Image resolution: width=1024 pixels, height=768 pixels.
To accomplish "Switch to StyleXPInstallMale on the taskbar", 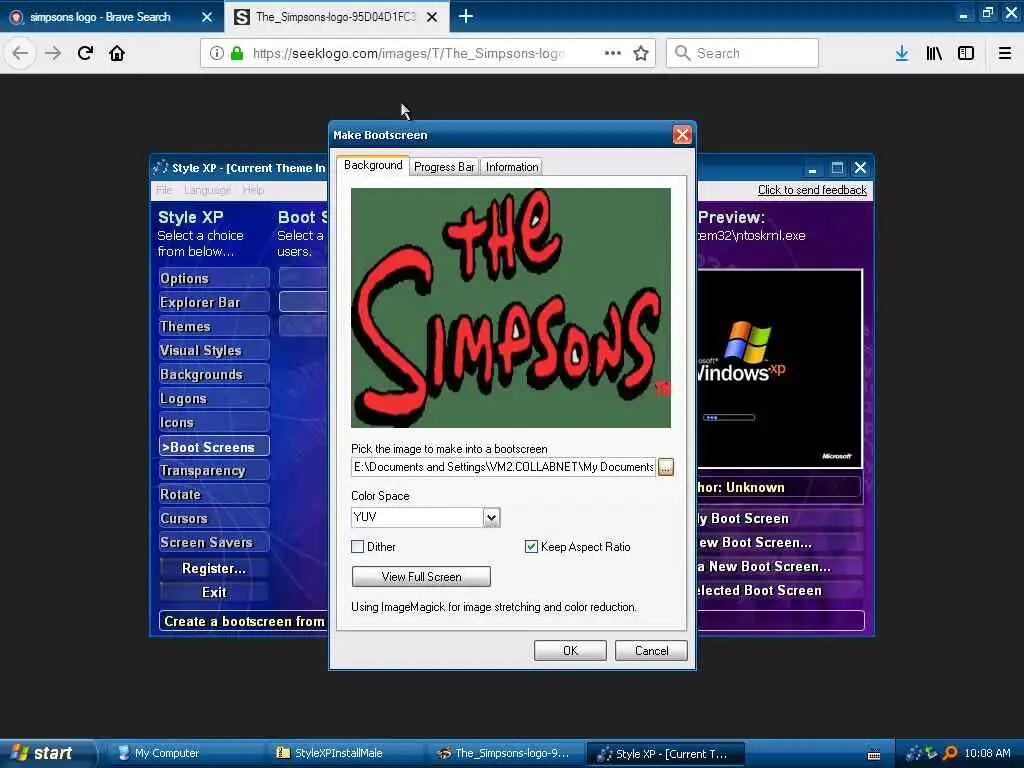I will pyautogui.click(x=344, y=753).
